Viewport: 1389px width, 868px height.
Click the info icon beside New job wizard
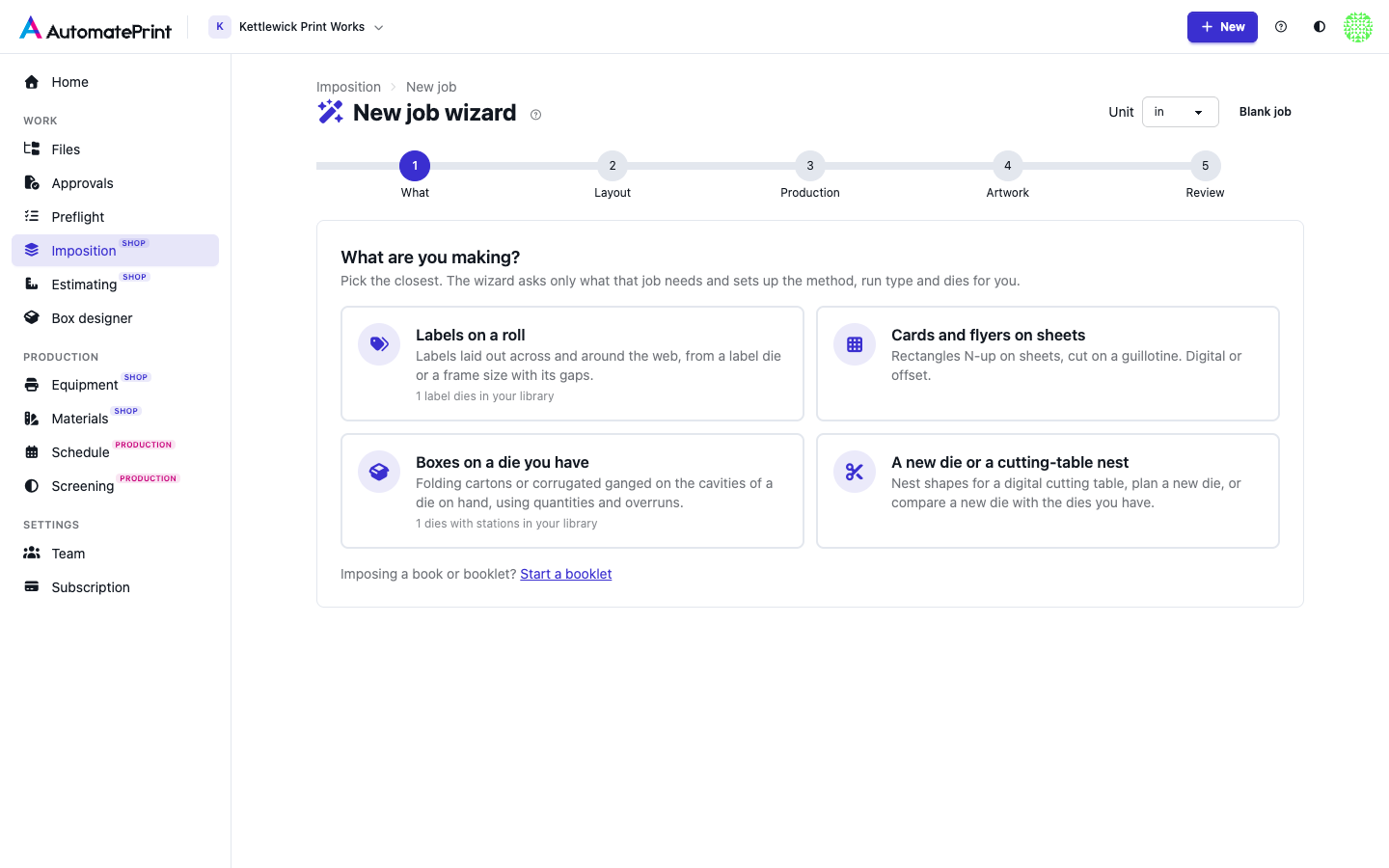click(536, 115)
